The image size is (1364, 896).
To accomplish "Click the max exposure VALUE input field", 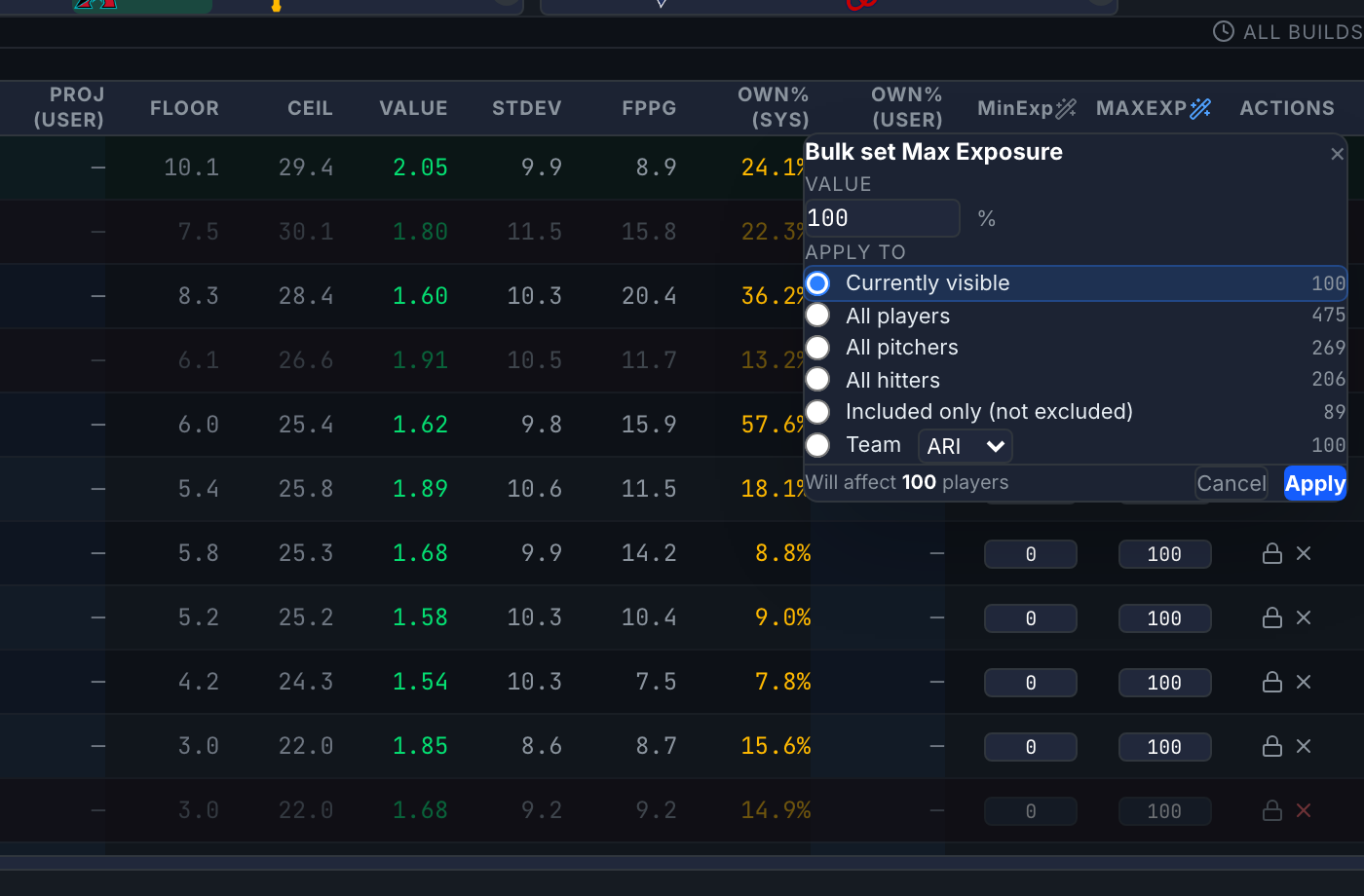I will tap(883, 218).
